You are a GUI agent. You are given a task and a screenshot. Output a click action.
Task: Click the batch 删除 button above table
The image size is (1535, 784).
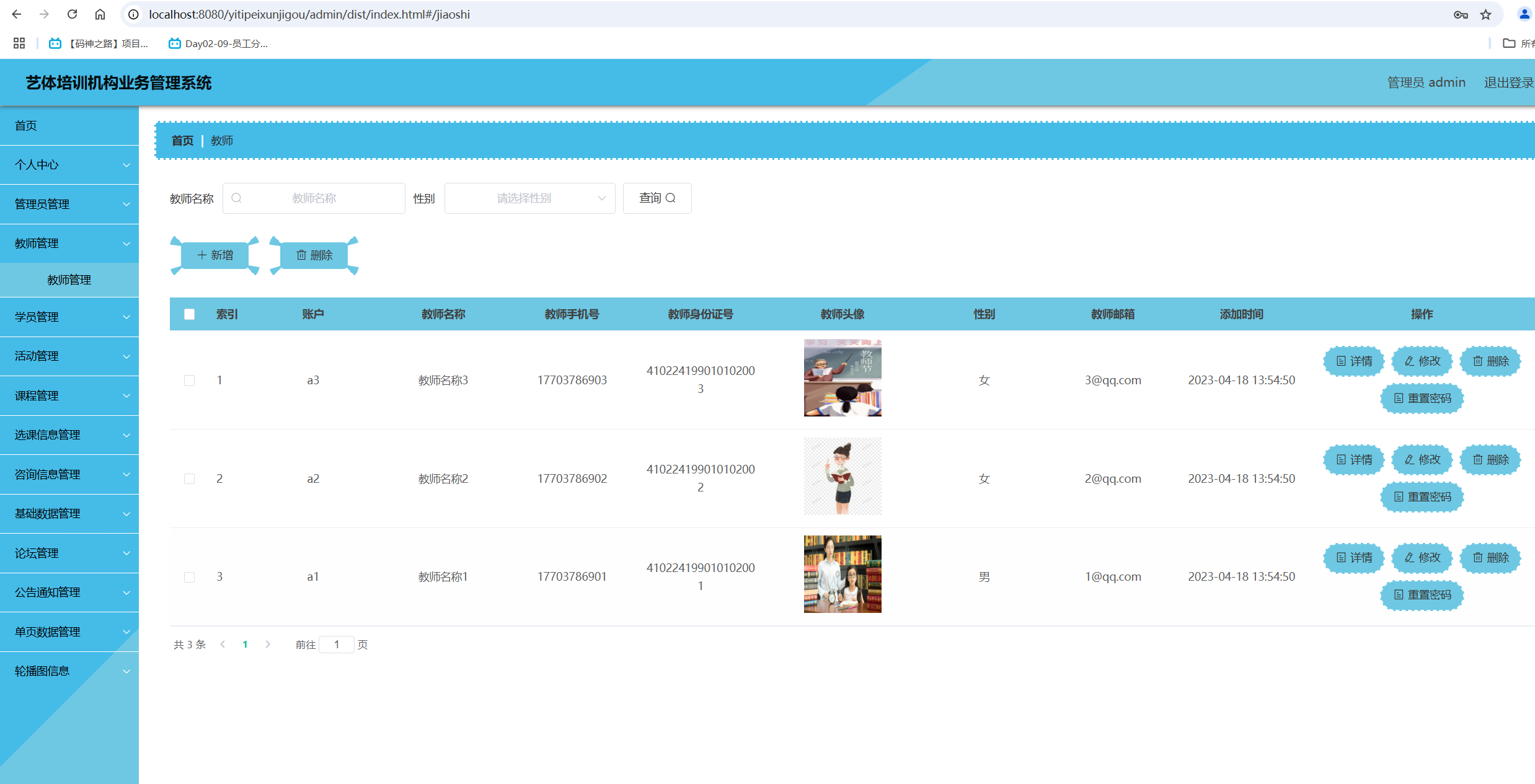(x=314, y=255)
